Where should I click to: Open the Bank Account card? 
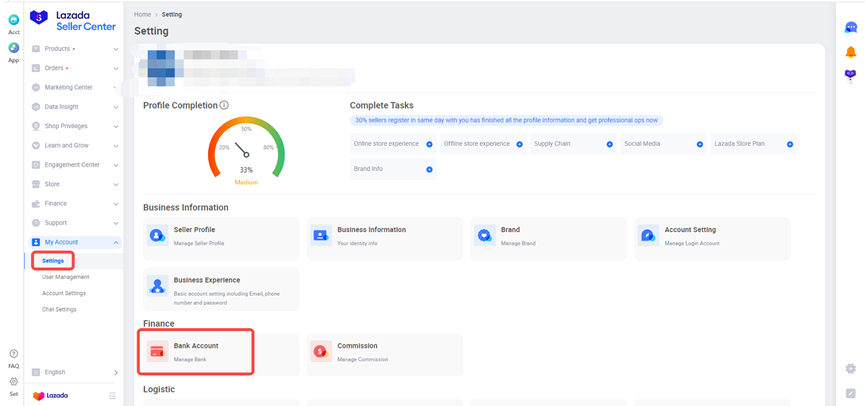(x=197, y=352)
